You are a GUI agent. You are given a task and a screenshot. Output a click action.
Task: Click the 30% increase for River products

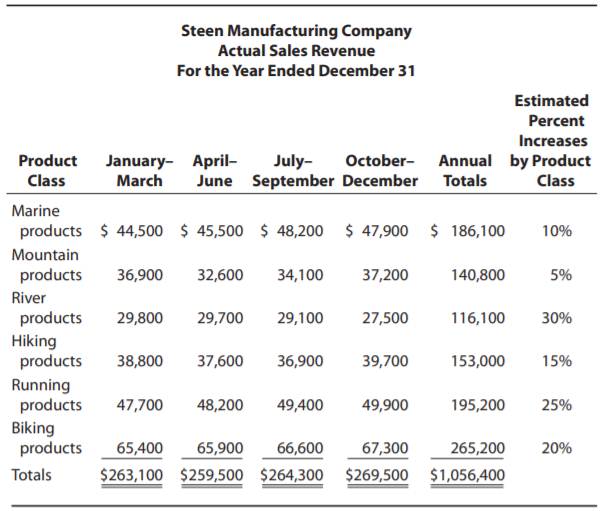pos(556,318)
